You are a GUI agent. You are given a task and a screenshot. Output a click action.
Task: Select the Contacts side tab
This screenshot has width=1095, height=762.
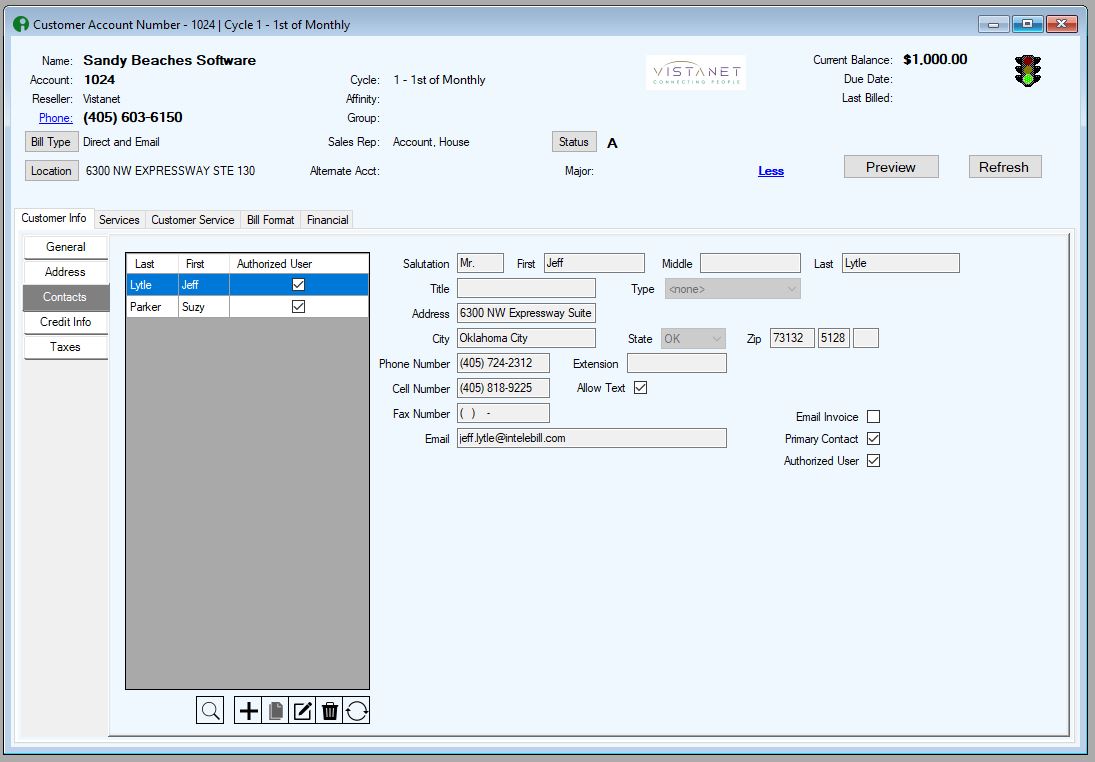(x=66, y=297)
